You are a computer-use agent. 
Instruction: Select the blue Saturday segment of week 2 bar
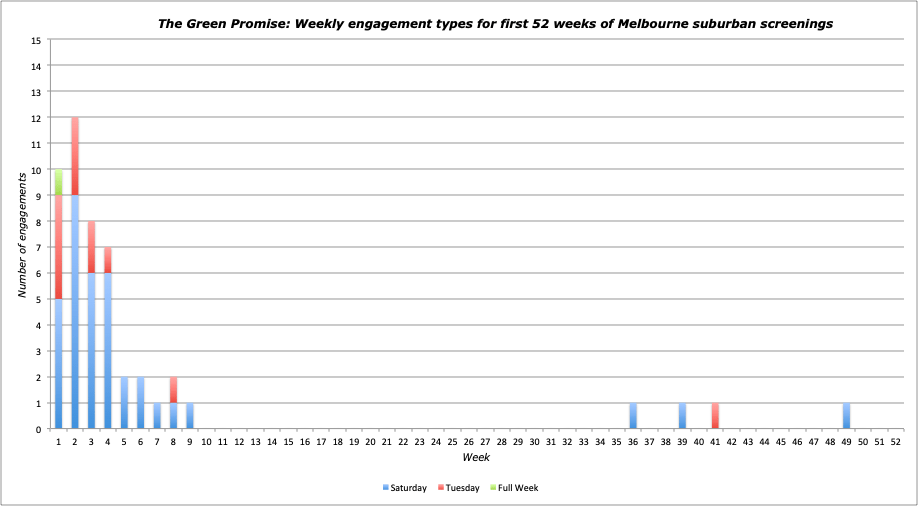point(75,312)
